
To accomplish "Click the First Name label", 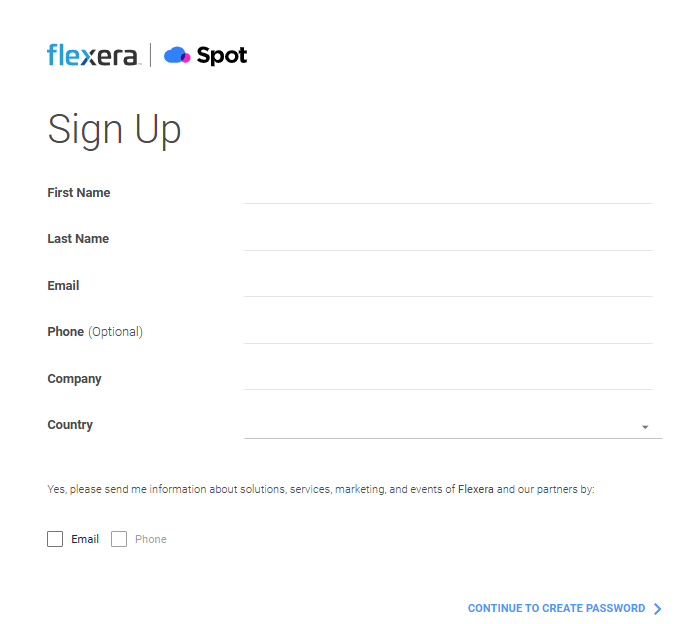I will tap(79, 192).
